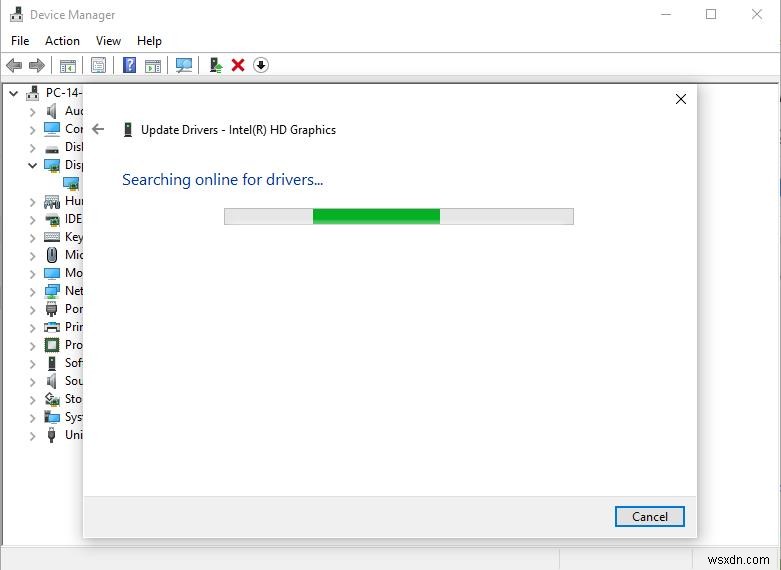
Task: Expand the Human Interface (Hur) node
Action: click(x=32, y=202)
